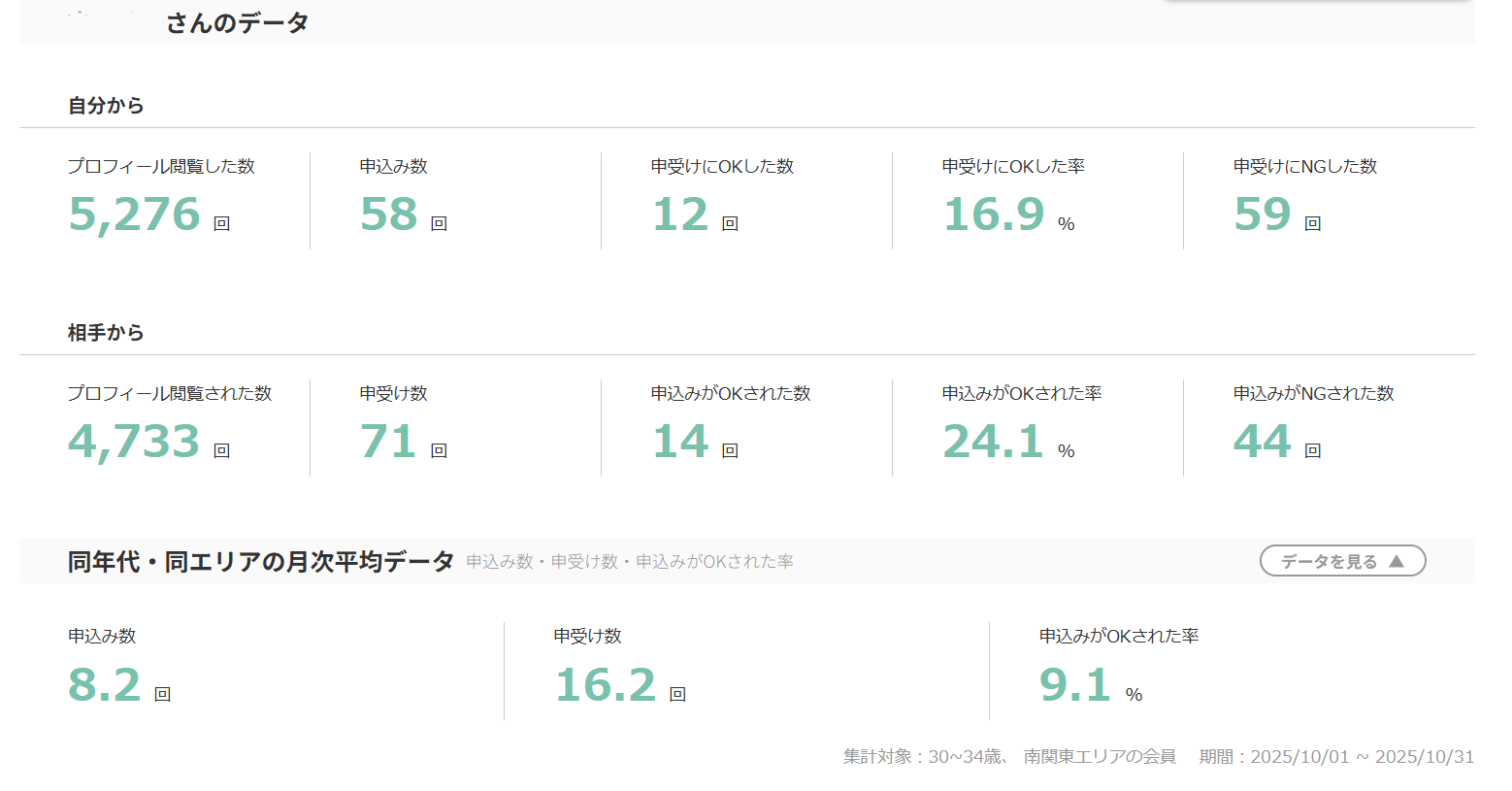The image size is (1512, 791).
Task: Click the 自分から section heading
Action: click(x=106, y=105)
